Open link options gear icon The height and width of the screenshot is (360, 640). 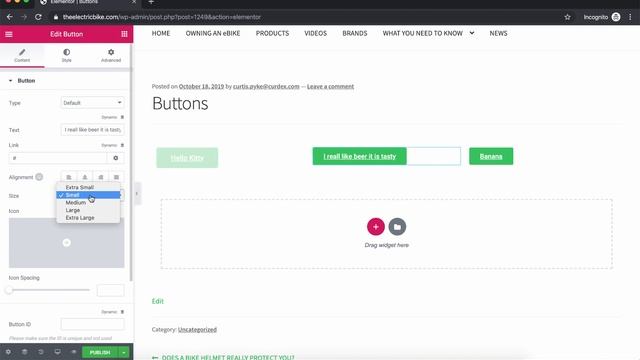(x=116, y=158)
